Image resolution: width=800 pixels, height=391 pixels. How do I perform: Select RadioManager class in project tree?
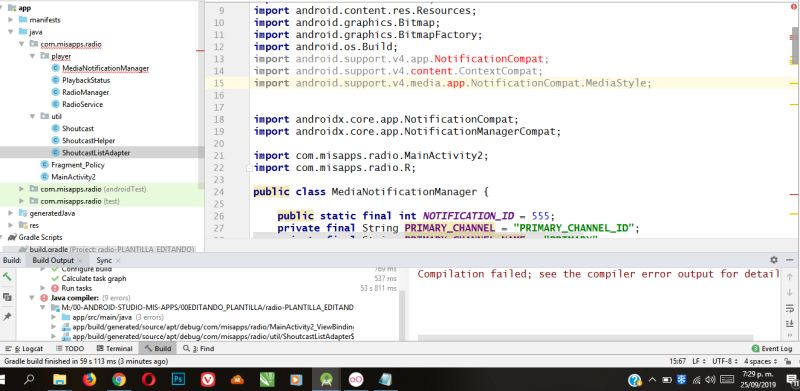85,92
